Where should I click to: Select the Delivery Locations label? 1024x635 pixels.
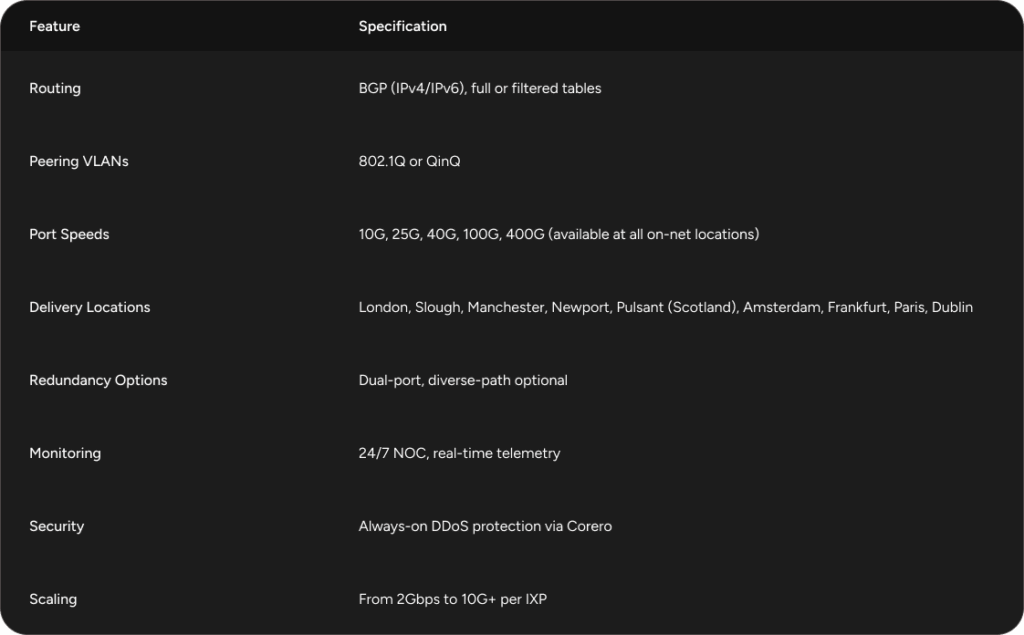coord(89,307)
